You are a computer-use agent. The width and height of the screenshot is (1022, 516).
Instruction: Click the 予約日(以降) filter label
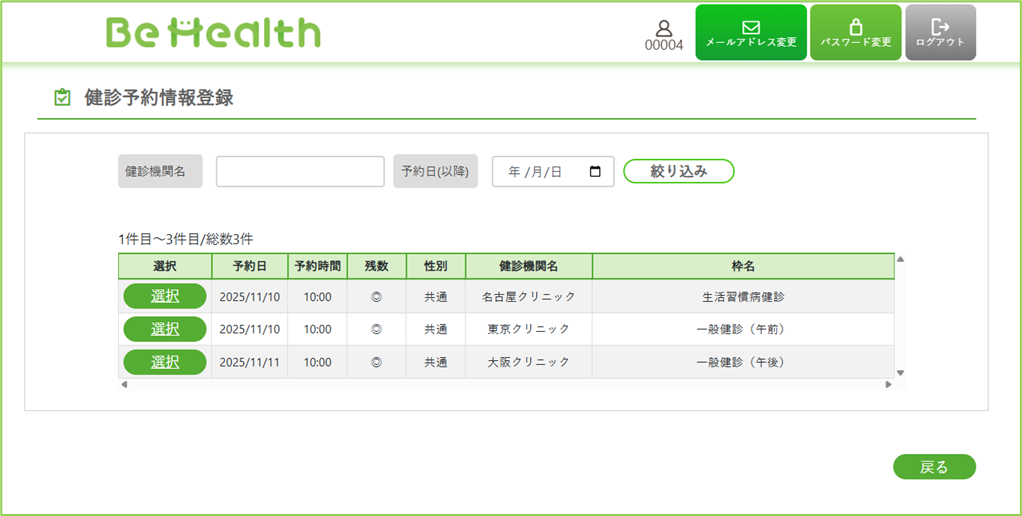435,171
